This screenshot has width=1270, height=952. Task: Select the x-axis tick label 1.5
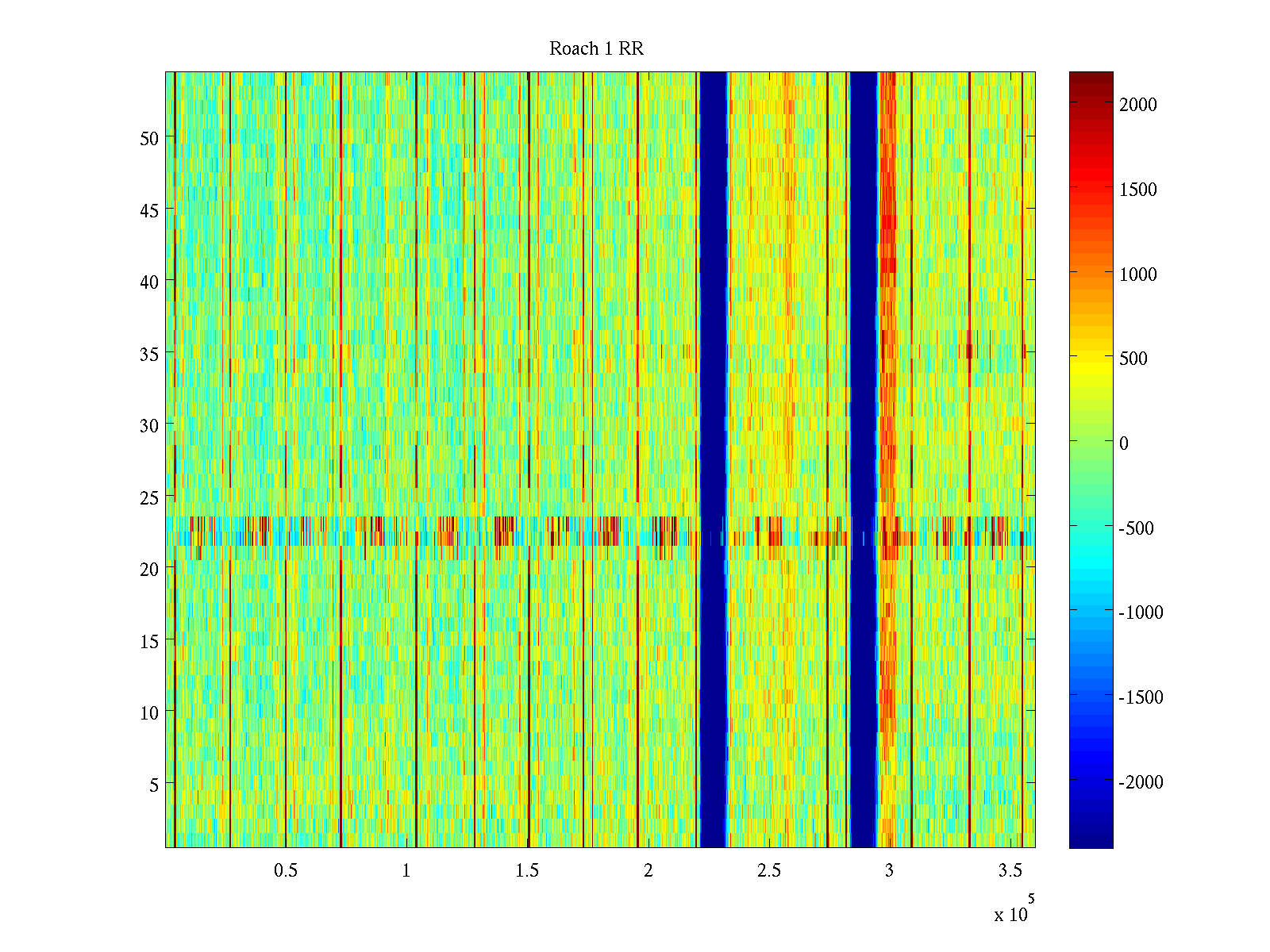527,871
